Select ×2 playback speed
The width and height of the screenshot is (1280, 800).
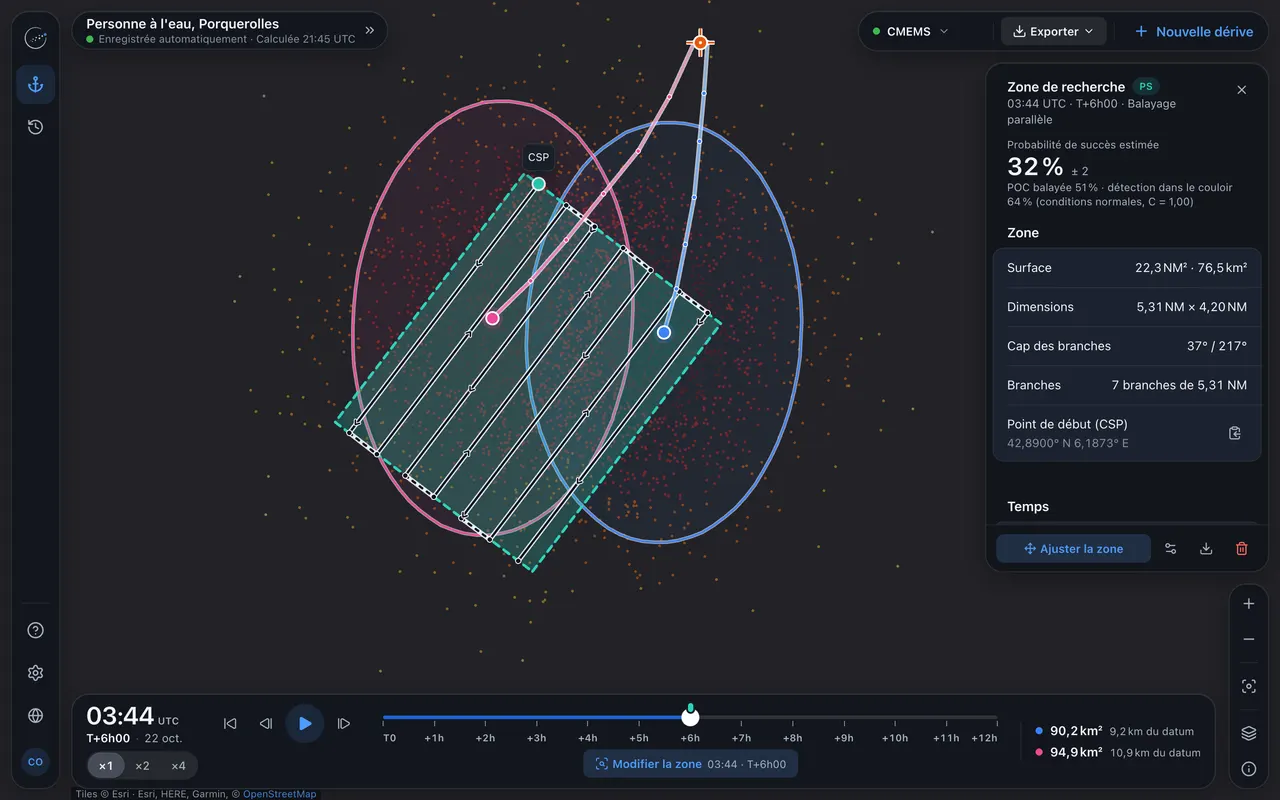coord(142,766)
